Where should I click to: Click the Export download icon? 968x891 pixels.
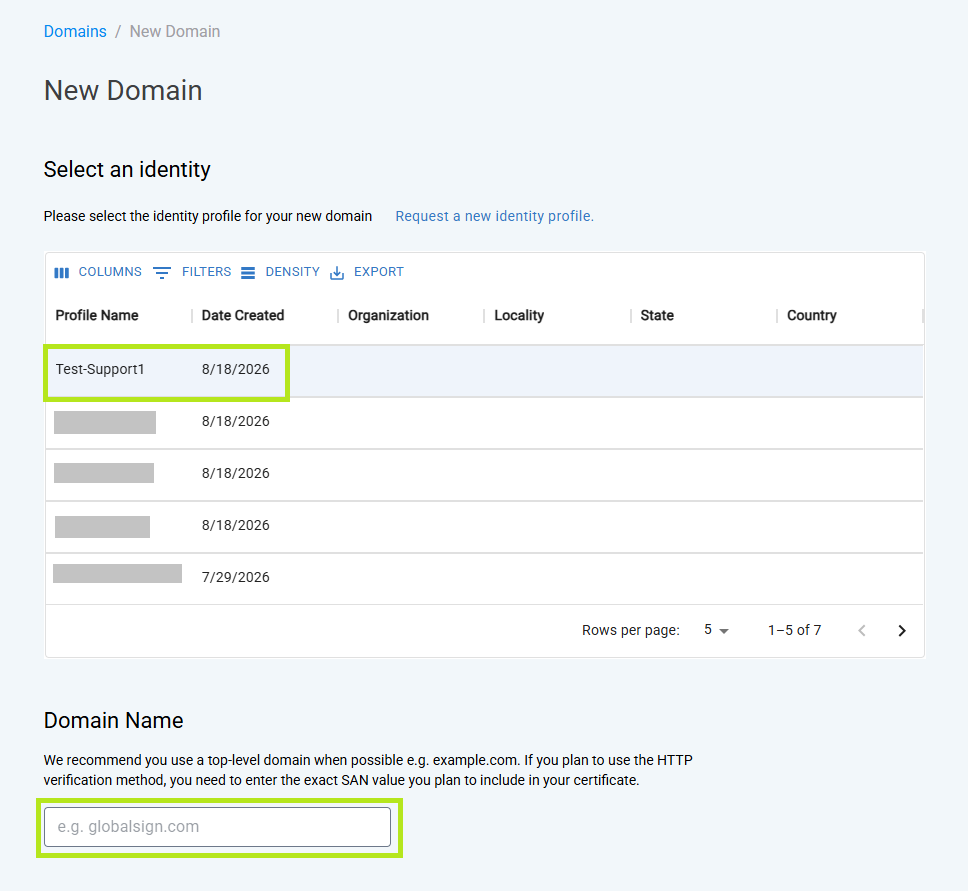coord(336,272)
